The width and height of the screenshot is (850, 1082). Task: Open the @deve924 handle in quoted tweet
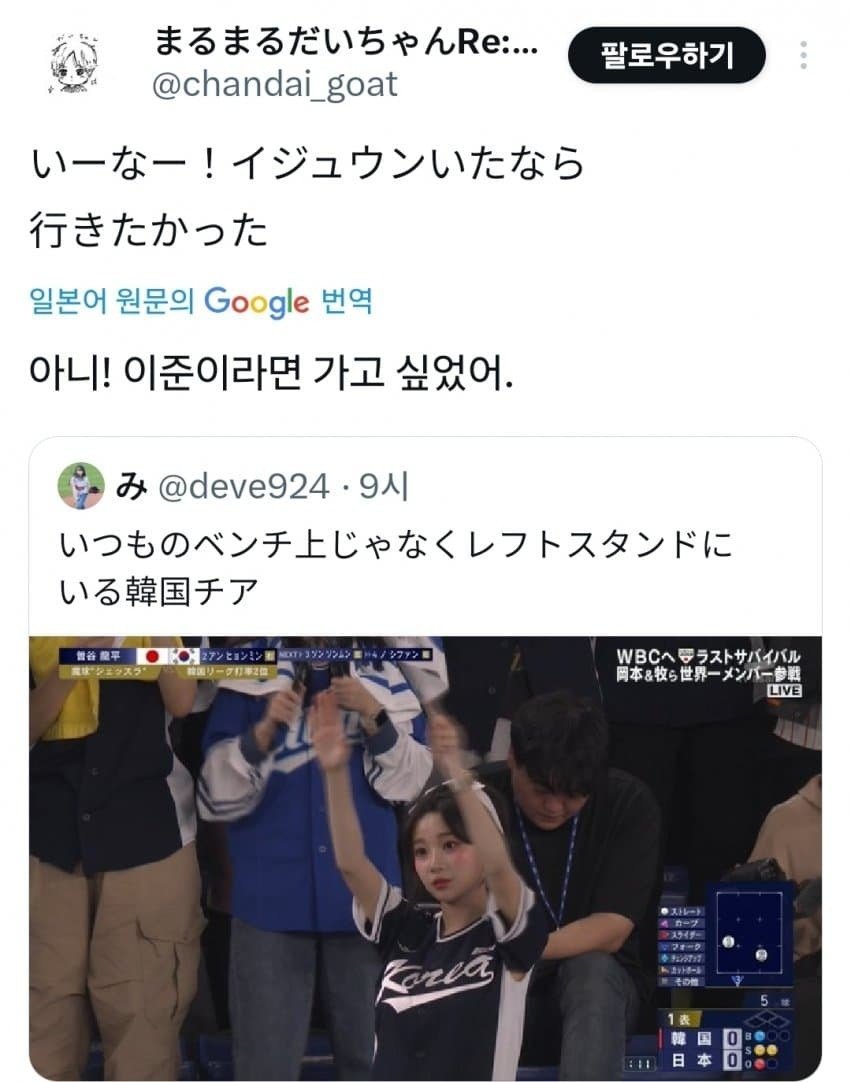pyautogui.click(x=244, y=486)
